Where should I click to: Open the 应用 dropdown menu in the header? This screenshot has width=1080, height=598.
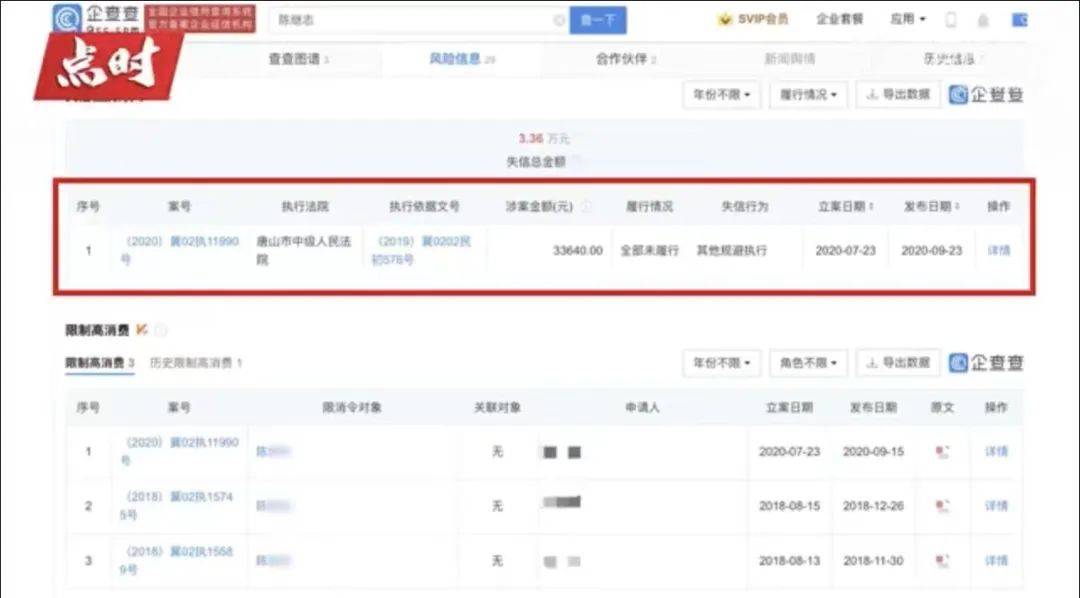coord(908,20)
